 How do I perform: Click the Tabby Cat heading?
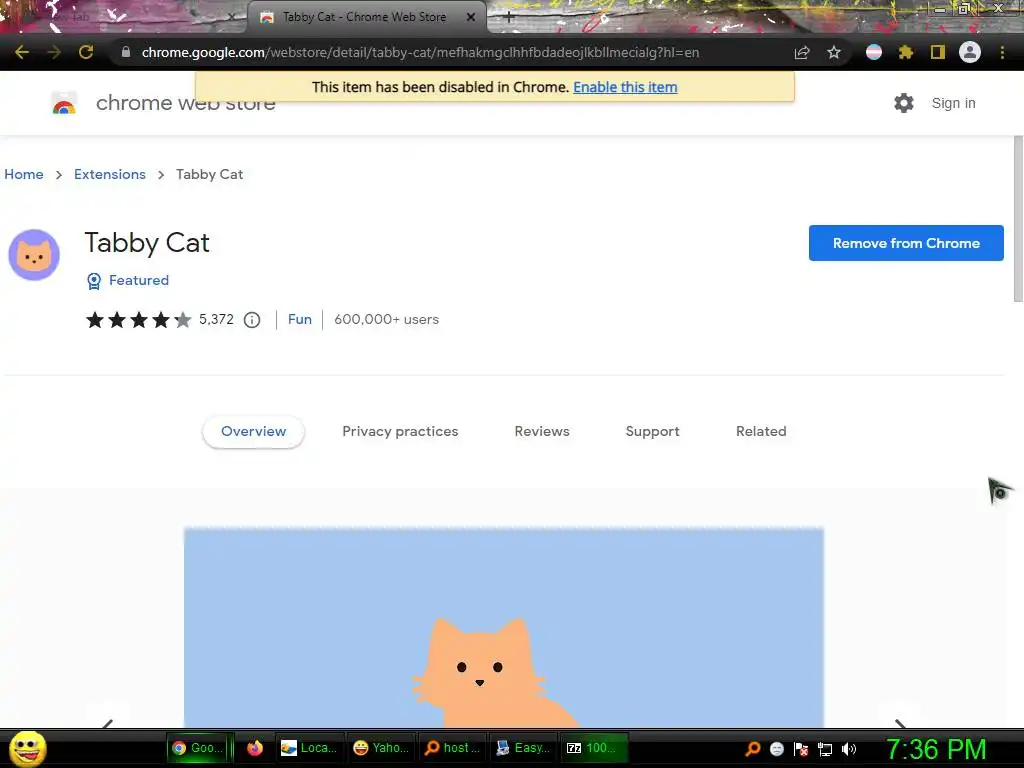pyautogui.click(x=147, y=243)
